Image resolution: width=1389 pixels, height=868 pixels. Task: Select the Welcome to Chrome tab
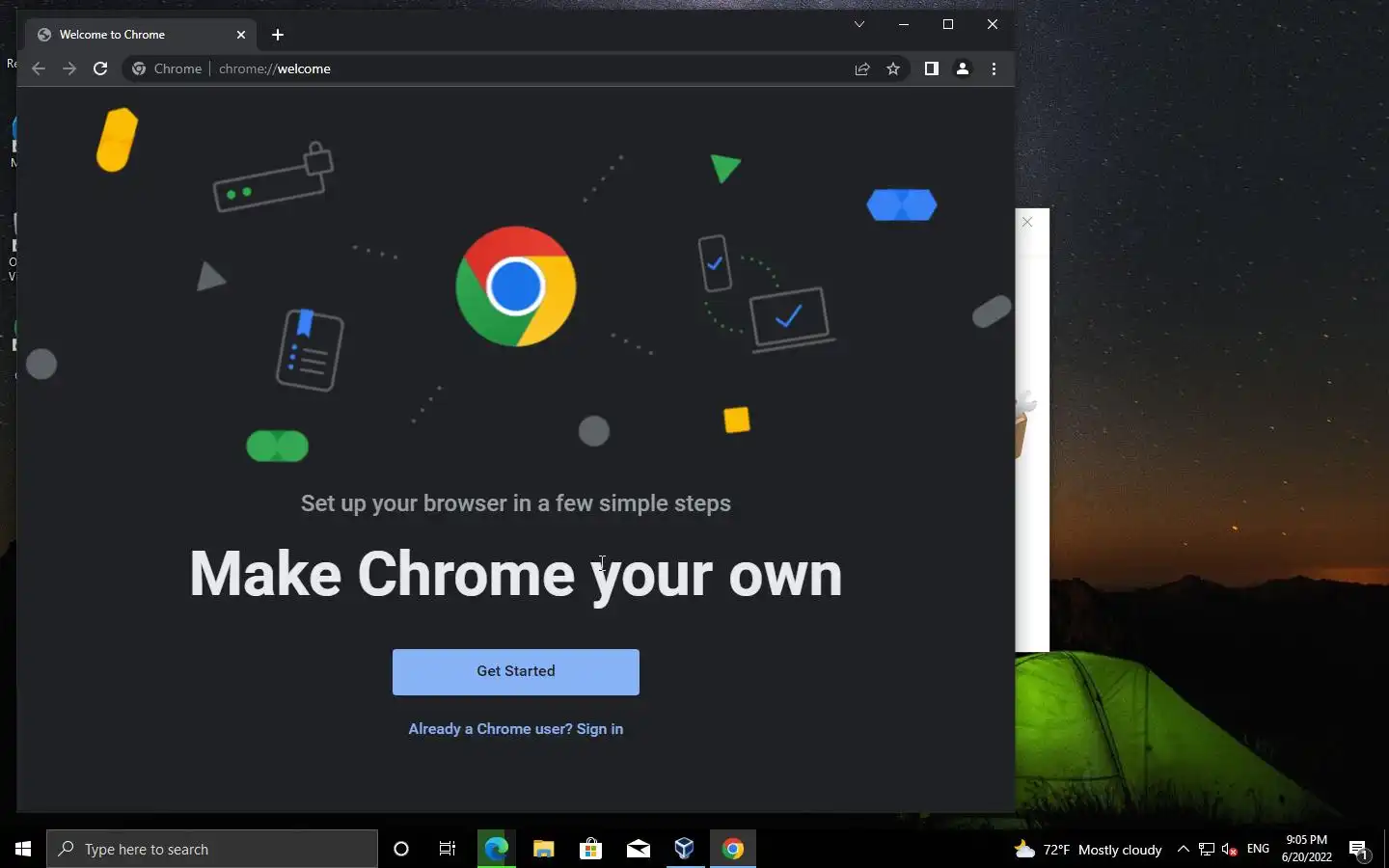[140, 35]
